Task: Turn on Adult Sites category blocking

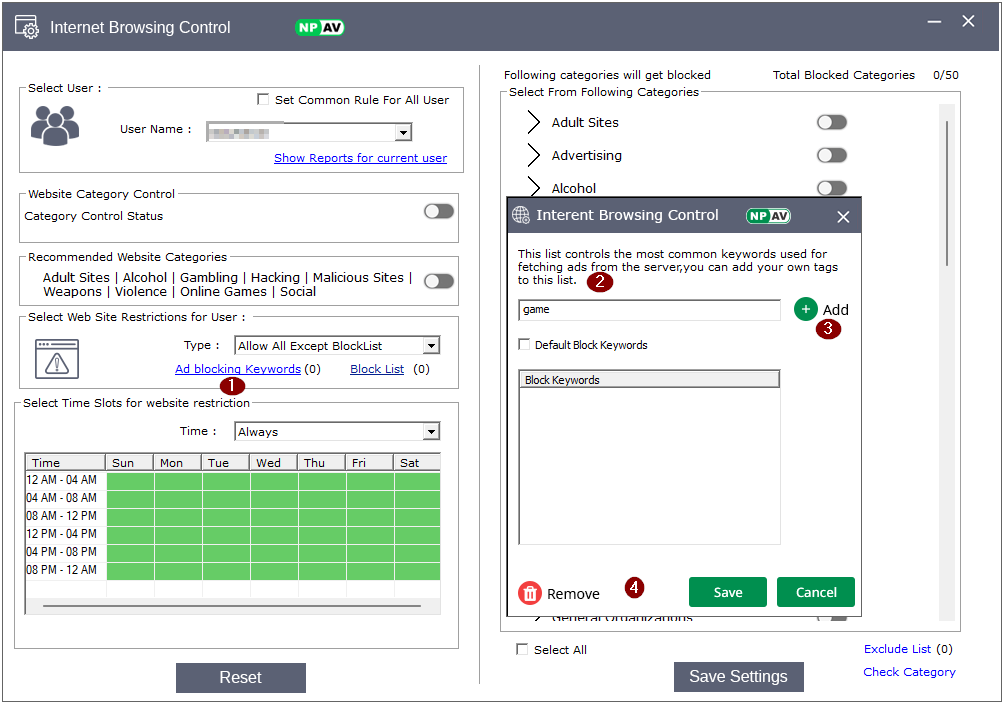Action: [x=831, y=122]
